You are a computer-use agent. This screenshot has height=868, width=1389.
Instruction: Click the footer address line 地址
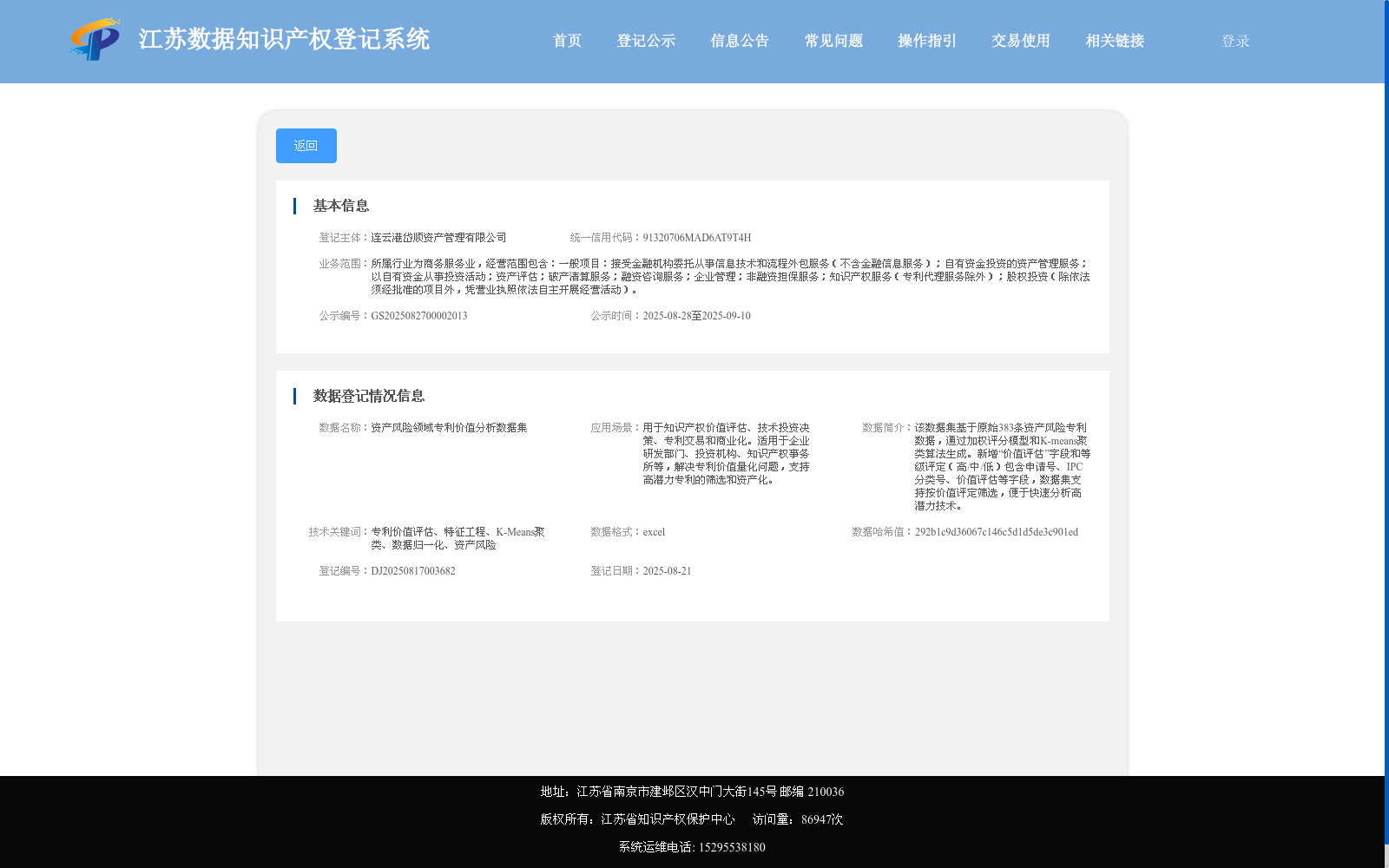(x=692, y=792)
